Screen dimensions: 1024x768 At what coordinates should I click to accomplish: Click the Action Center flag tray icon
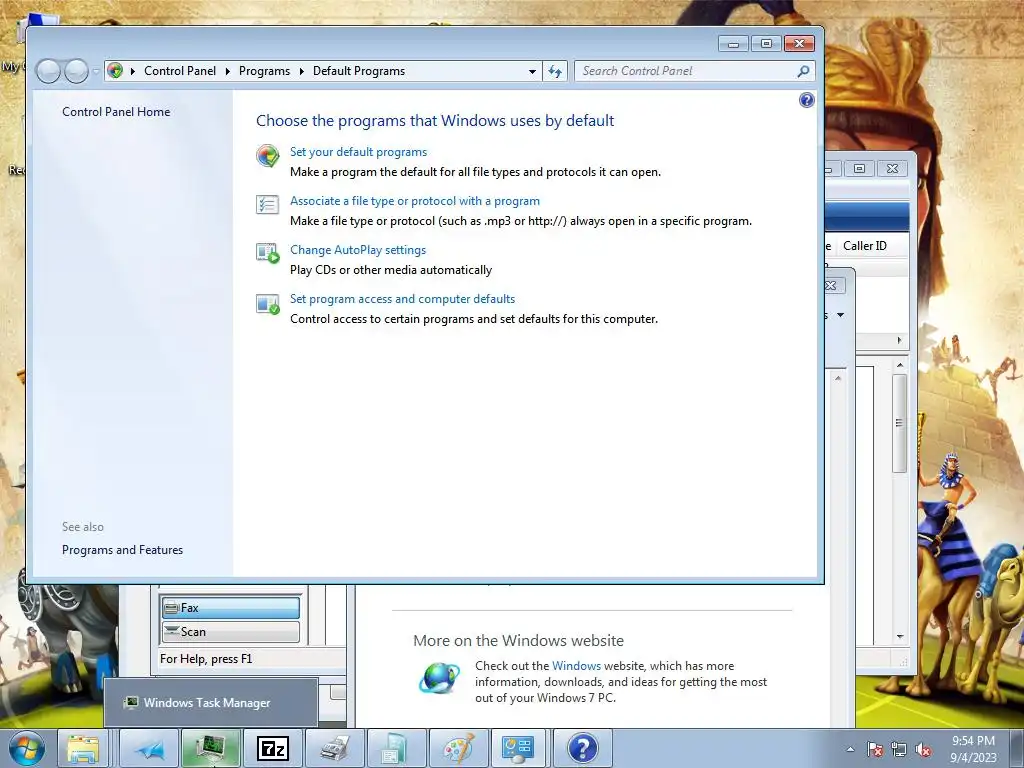(875, 749)
